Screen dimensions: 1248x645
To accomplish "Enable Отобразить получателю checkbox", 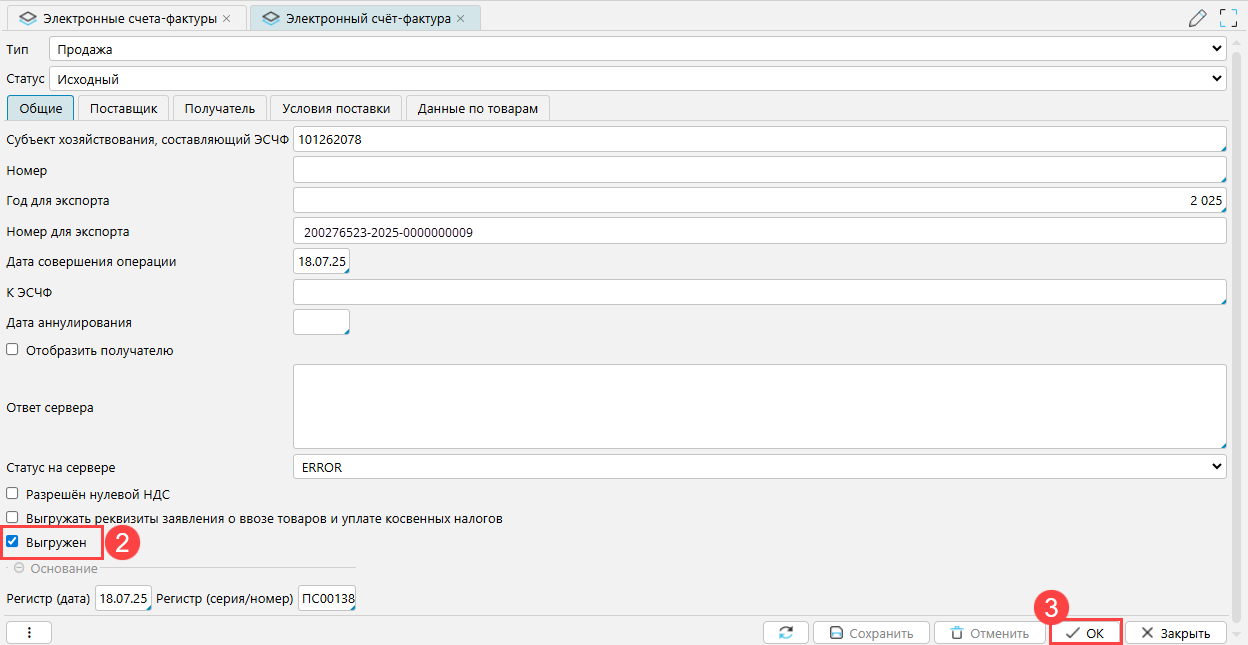I will tap(13, 350).
